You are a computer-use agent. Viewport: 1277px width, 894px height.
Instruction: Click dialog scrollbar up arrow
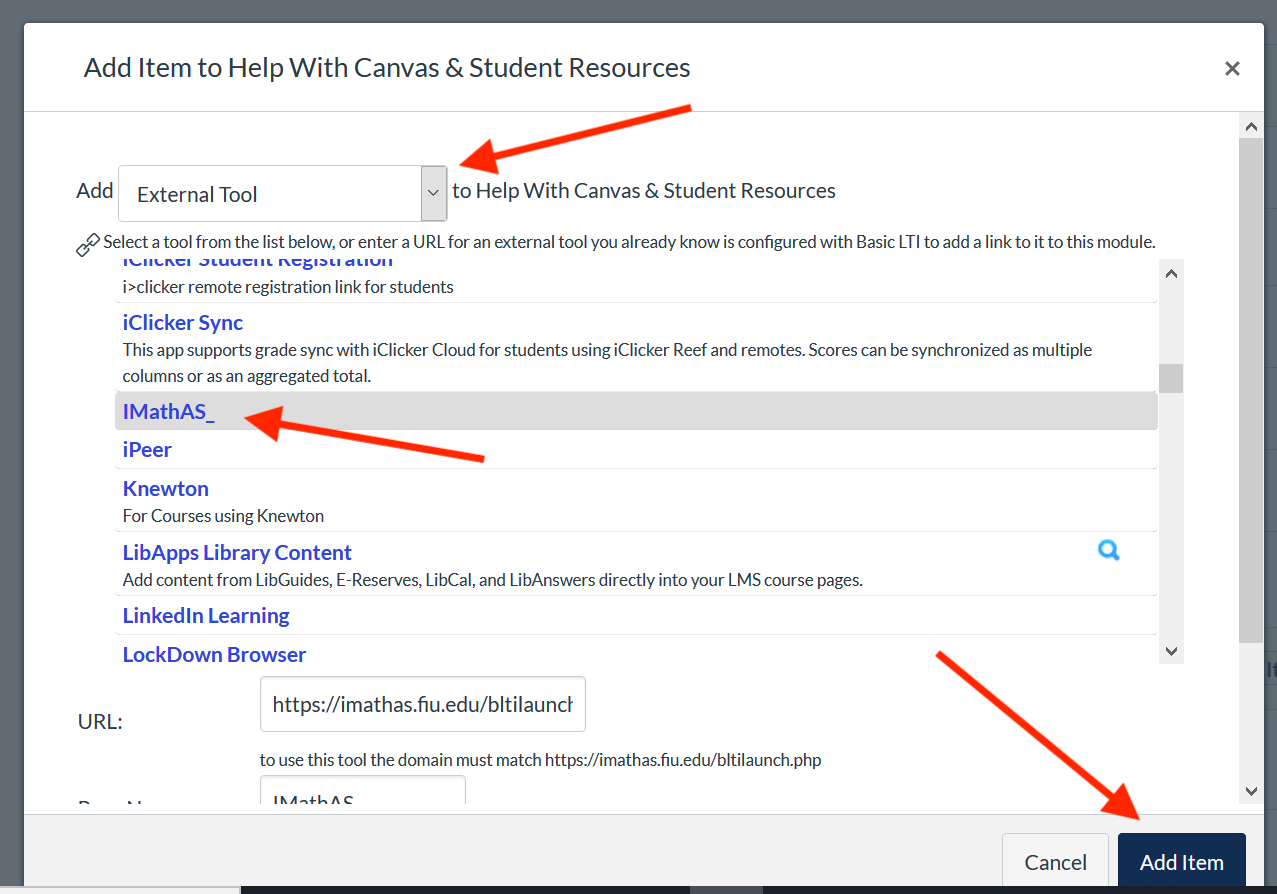click(x=1250, y=126)
